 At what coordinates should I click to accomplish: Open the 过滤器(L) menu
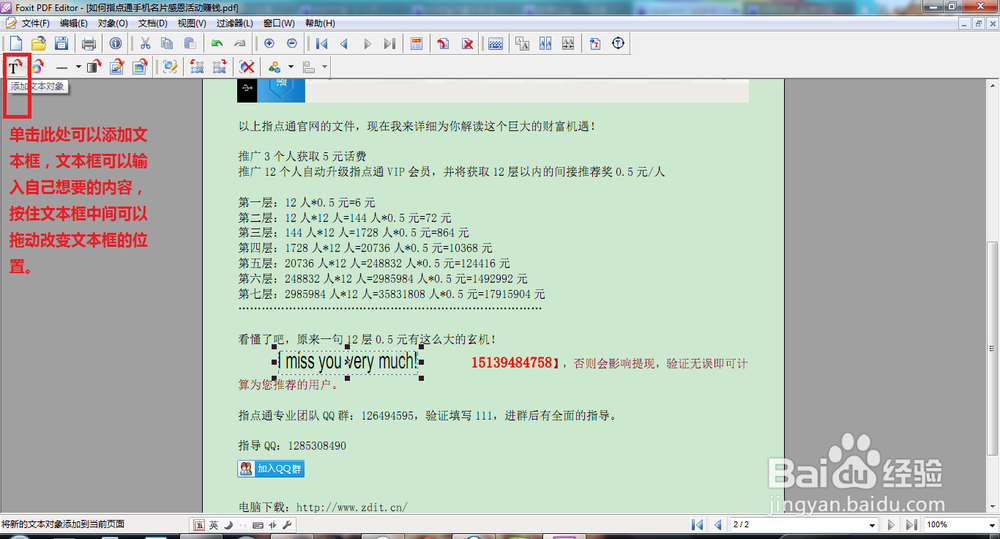[235, 23]
